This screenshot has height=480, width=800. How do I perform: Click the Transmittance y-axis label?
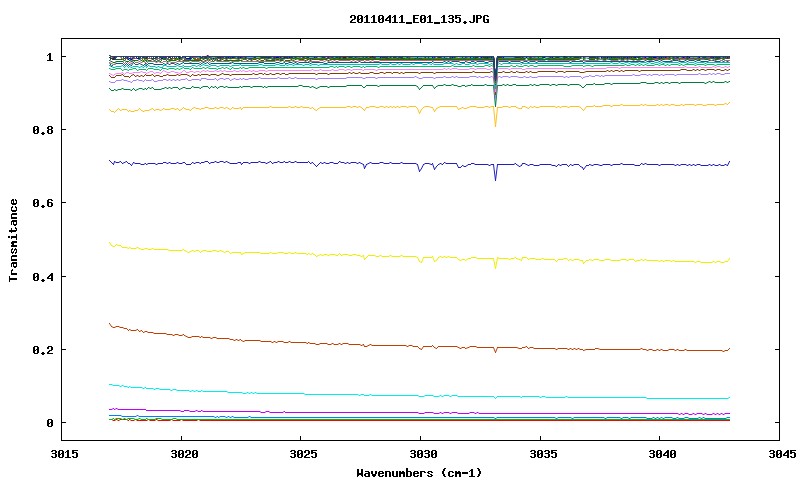(x=13, y=240)
